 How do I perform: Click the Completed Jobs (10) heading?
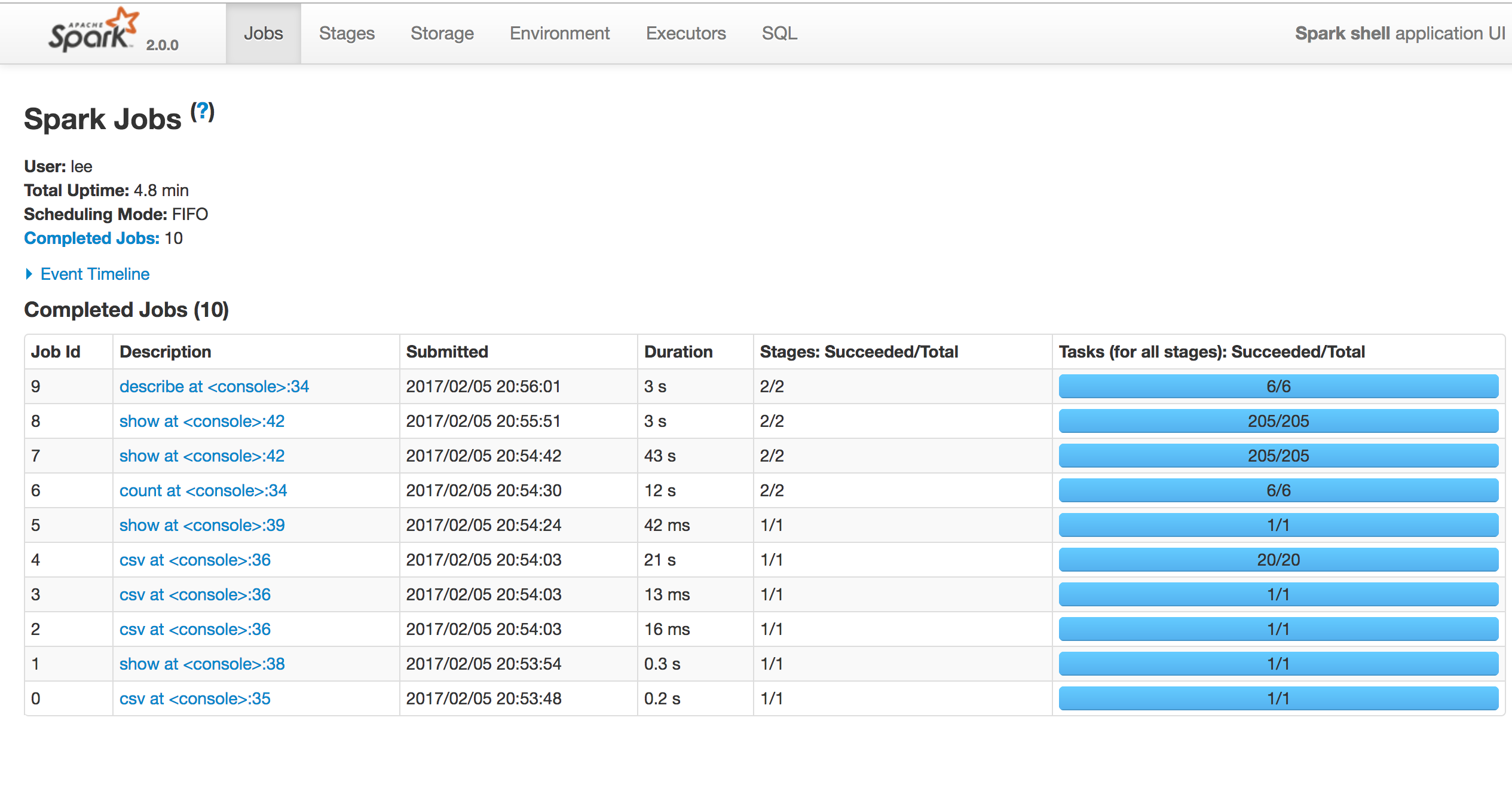126,310
